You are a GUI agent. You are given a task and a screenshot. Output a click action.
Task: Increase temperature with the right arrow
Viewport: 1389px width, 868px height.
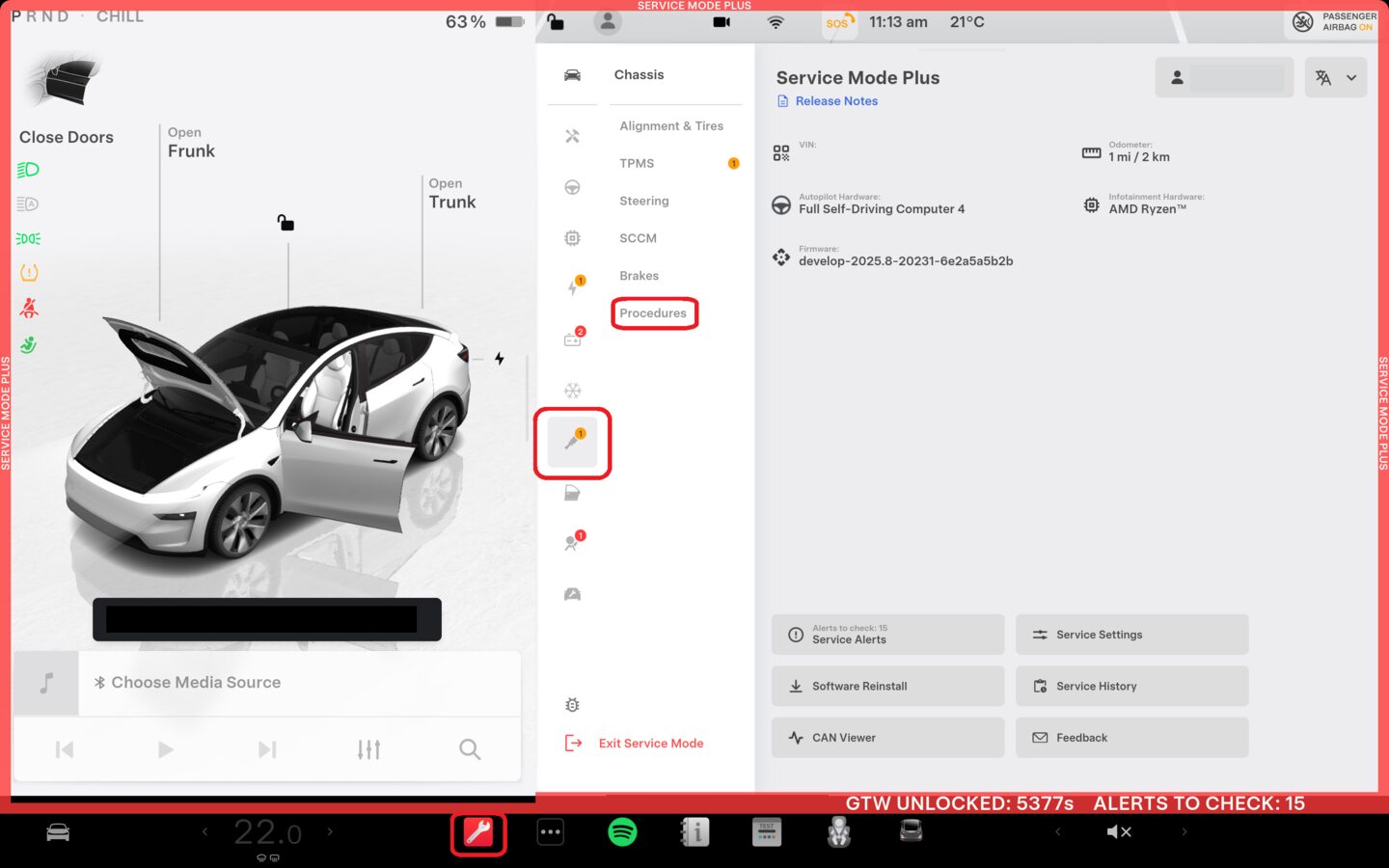[x=330, y=831]
